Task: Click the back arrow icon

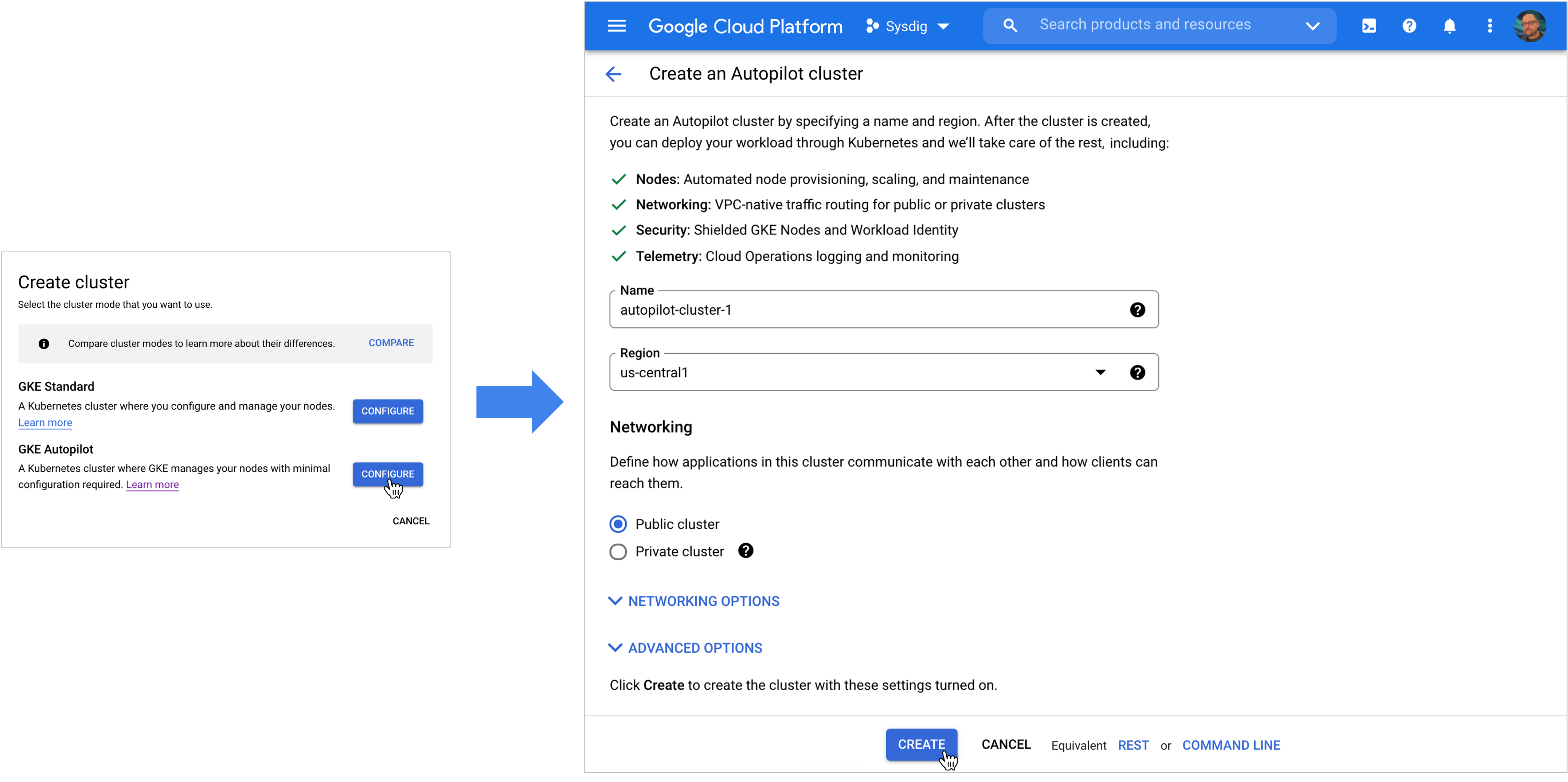Action: (613, 74)
